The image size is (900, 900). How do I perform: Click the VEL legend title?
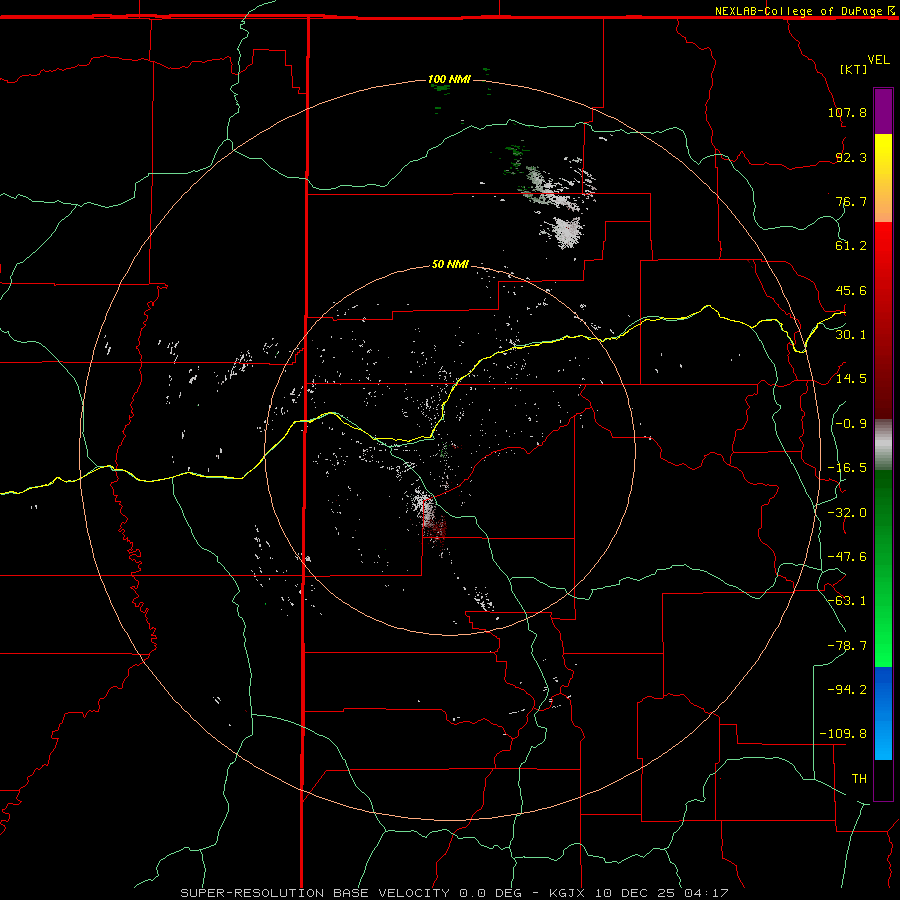point(878,60)
